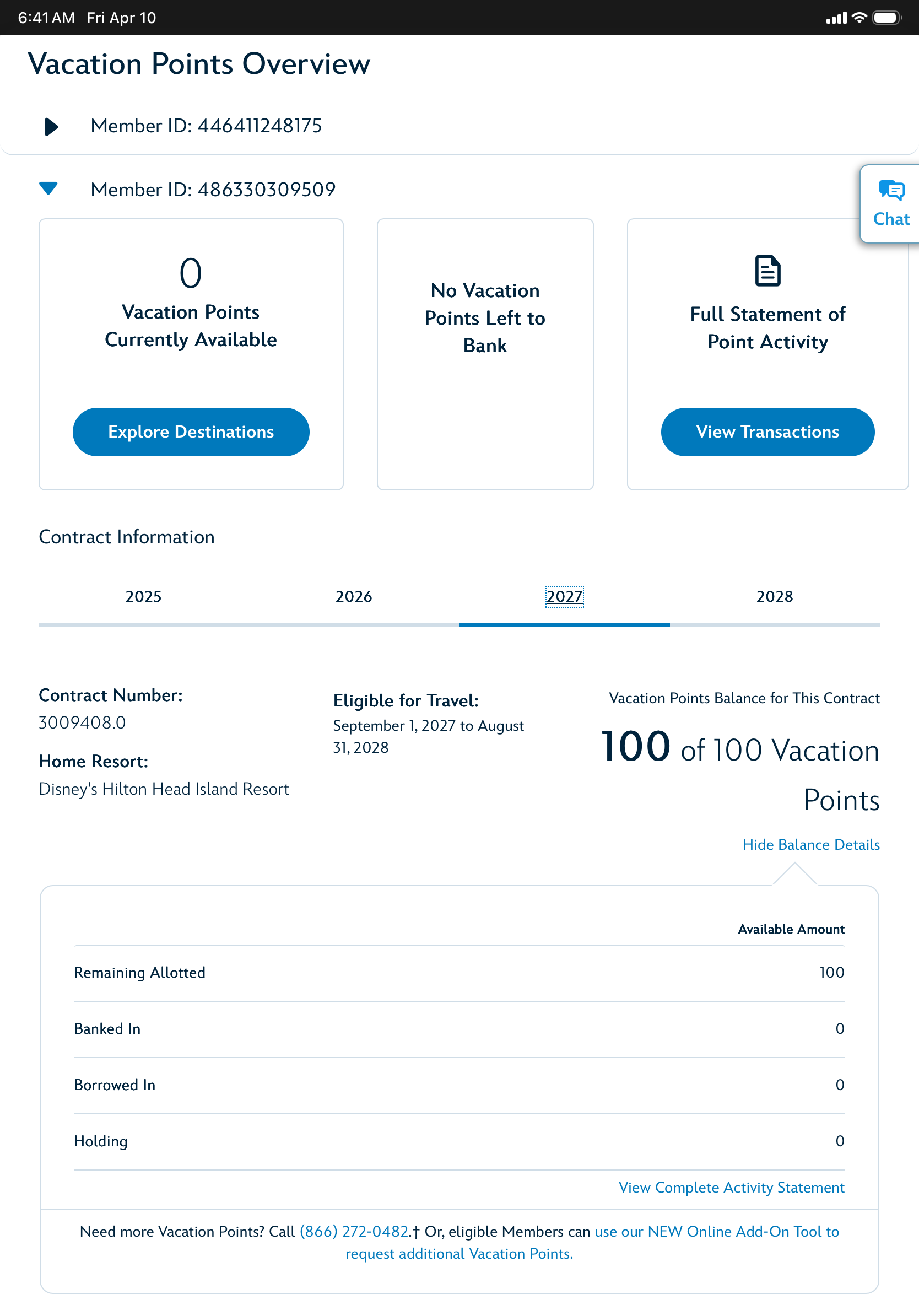Switch to the 2028 contract tab
This screenshot has height=1316, width=919.
point(775,597)
